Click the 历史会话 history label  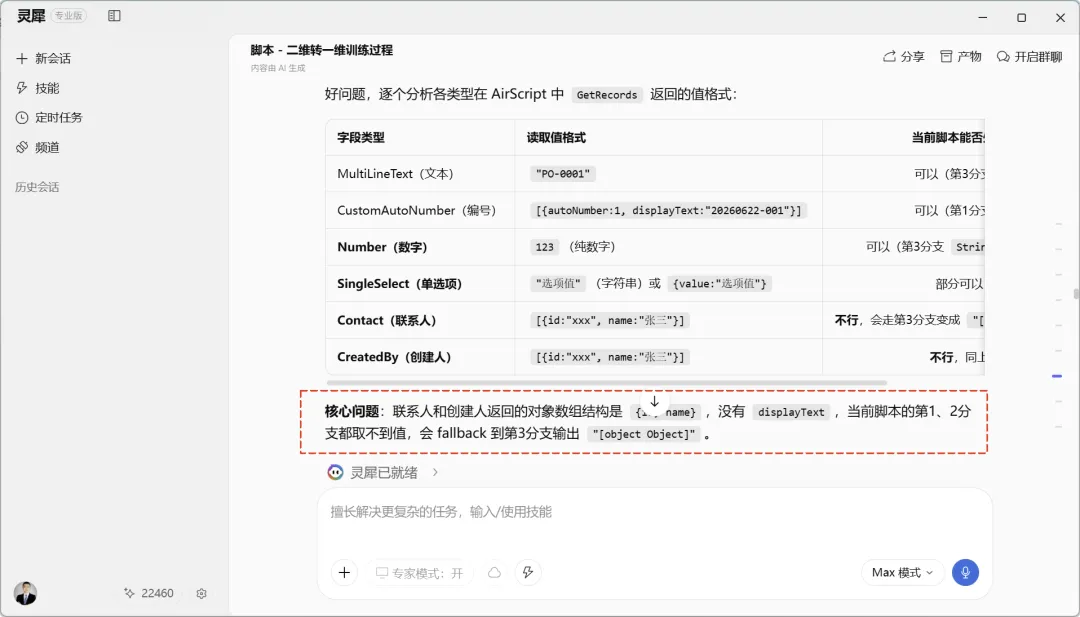(x=37, y=187)
